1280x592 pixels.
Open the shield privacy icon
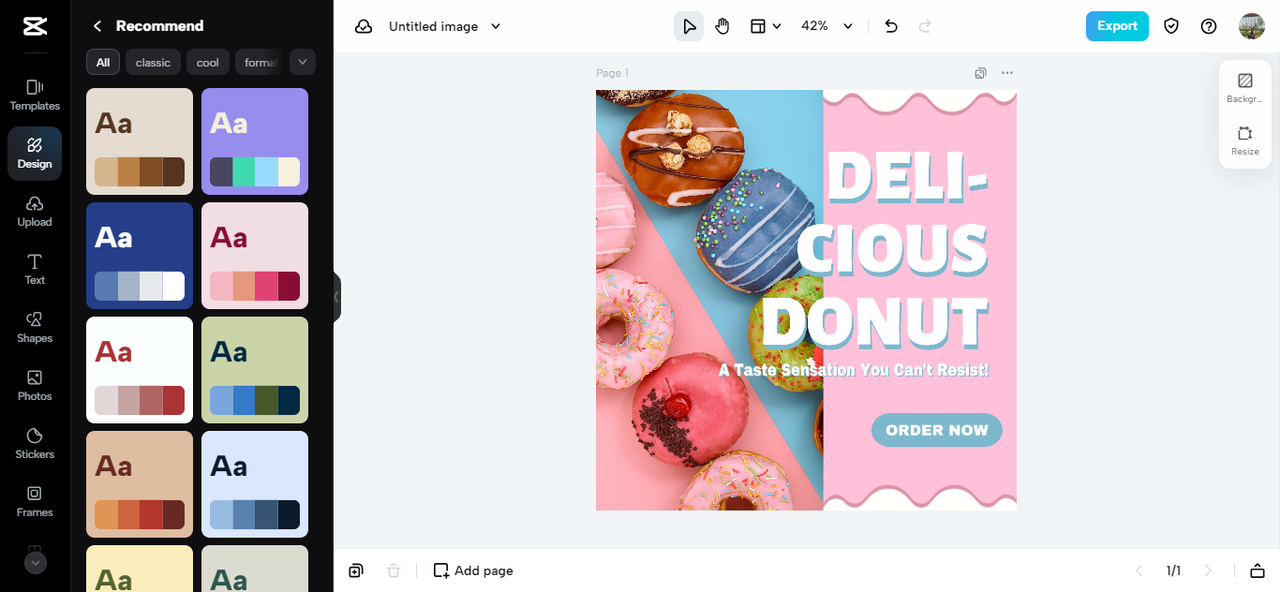tap(1171, 26)
